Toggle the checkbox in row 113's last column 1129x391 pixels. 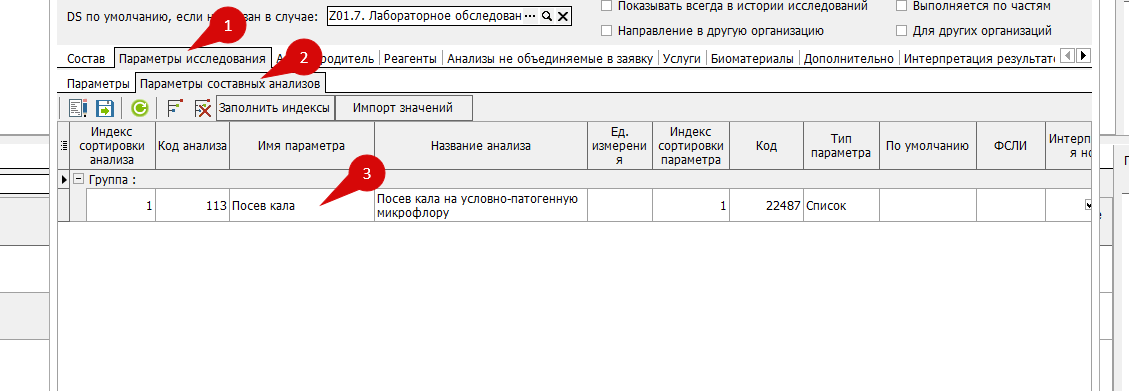1089,206
